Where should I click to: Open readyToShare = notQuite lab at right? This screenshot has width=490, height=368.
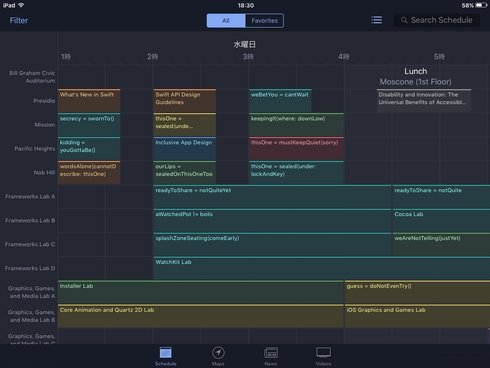tap(441, 196)
